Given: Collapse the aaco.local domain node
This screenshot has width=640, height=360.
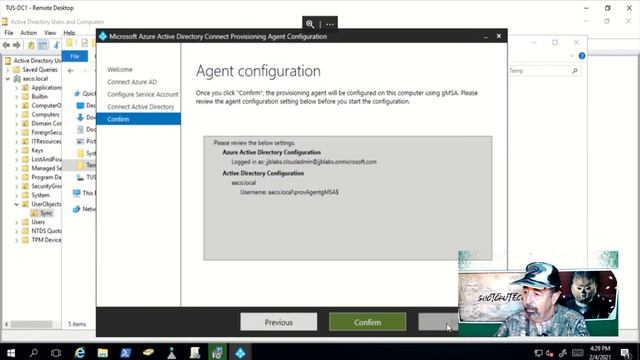Looking at the screenshot, I should 7,79.
